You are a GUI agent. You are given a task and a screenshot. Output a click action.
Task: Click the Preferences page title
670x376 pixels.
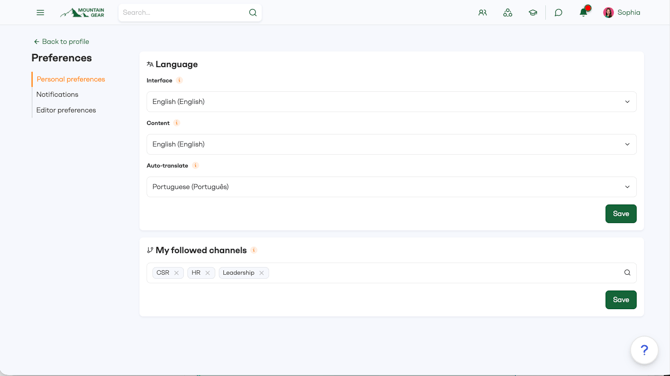[x=62, y=58]
